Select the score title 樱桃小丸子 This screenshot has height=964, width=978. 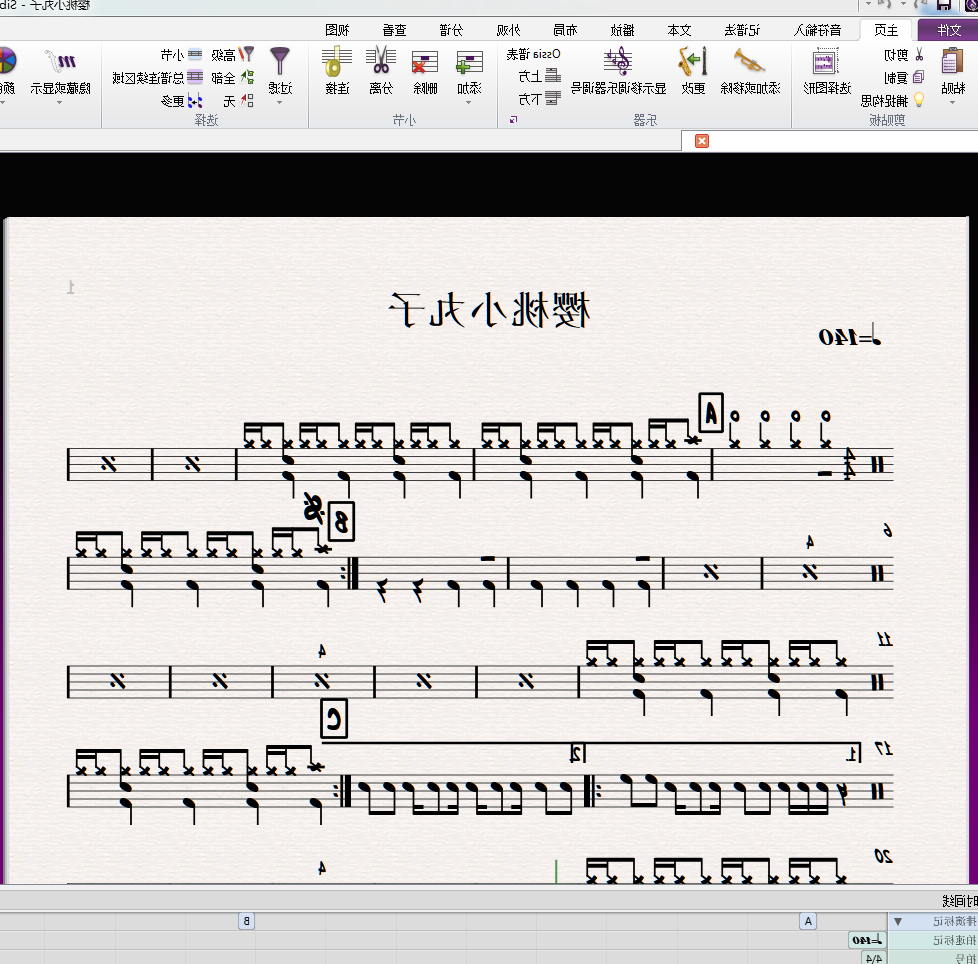click(489, 310)
